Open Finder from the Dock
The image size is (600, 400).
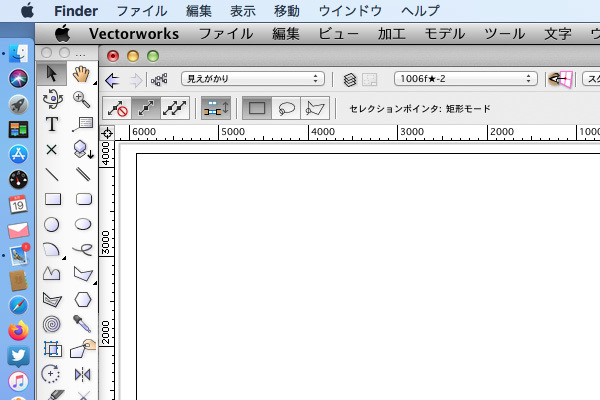click(x=18, y=54)
